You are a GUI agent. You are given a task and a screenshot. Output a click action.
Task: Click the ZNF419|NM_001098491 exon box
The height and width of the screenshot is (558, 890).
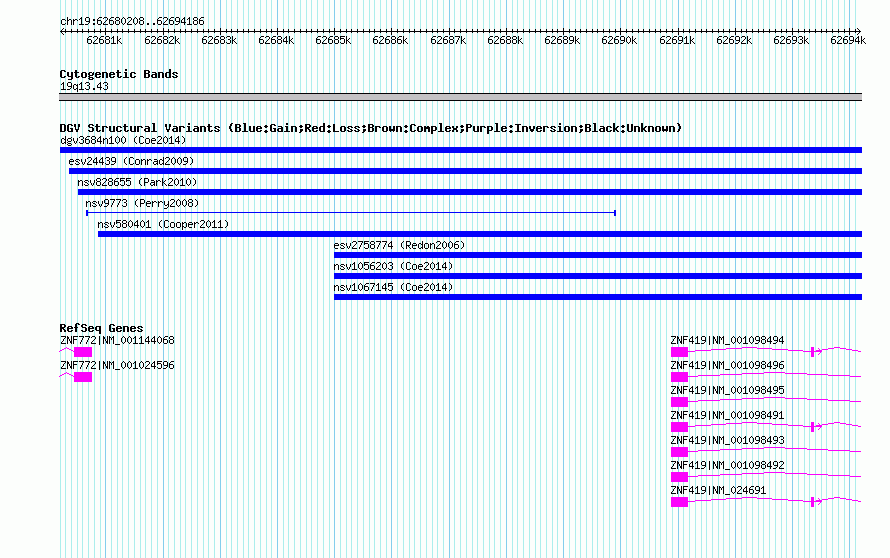point(679,427)
